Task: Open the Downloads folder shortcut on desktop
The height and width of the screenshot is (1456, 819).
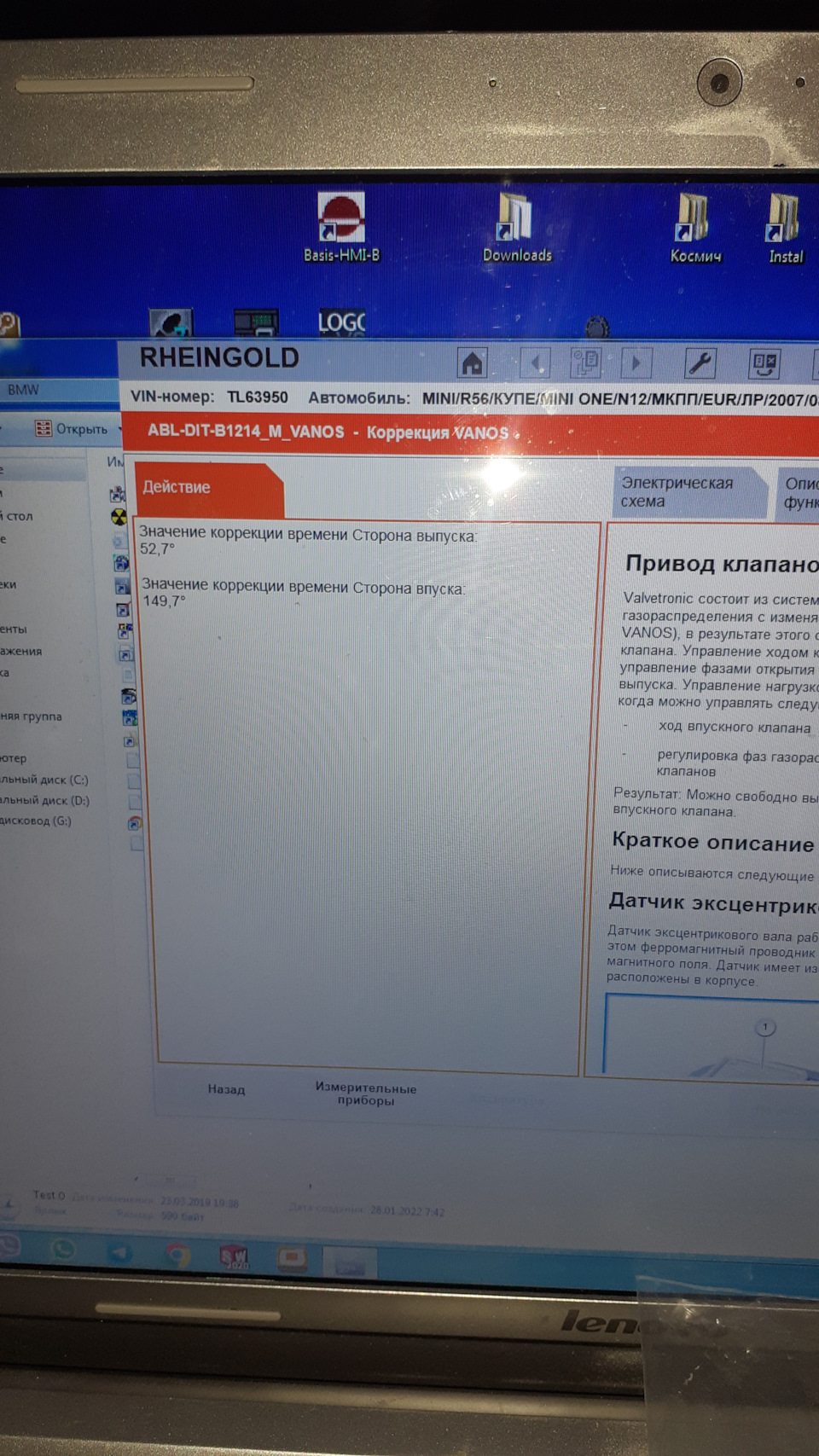Action: [x=517, y=228]
